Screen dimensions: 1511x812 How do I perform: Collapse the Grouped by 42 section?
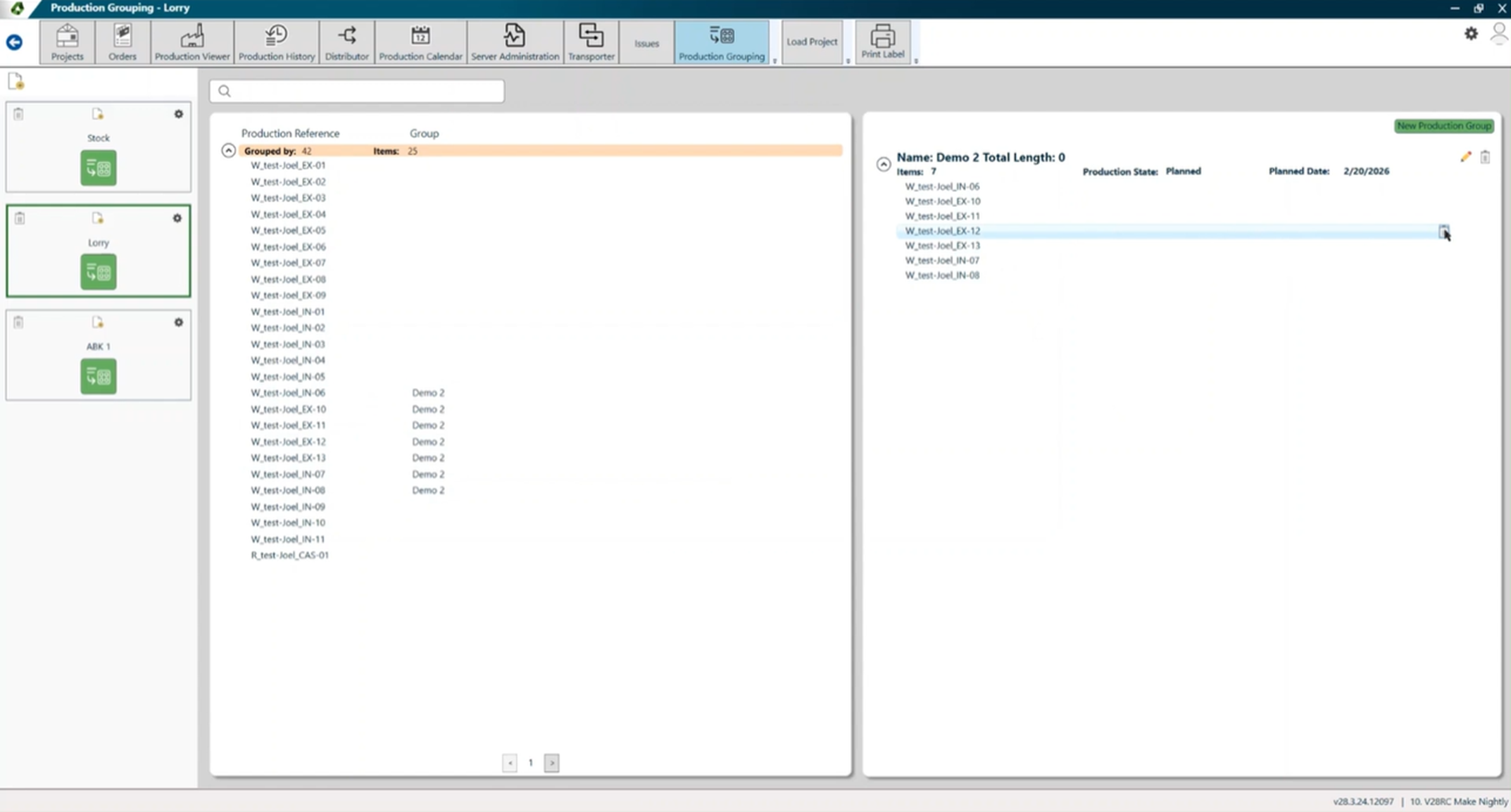[229, 151]
